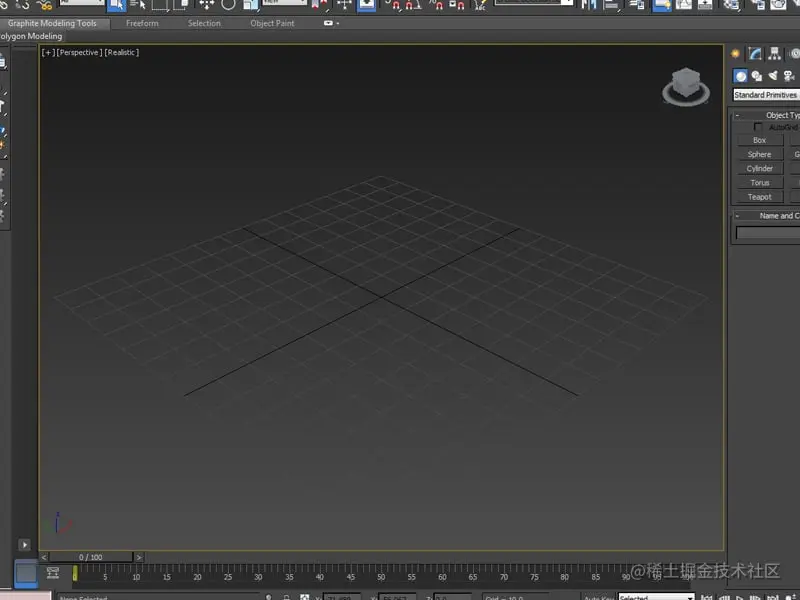Viewport: 800px width, 600px height.
Task: Collapse the Object Type rollout
Action: click(x=737, y=115)
